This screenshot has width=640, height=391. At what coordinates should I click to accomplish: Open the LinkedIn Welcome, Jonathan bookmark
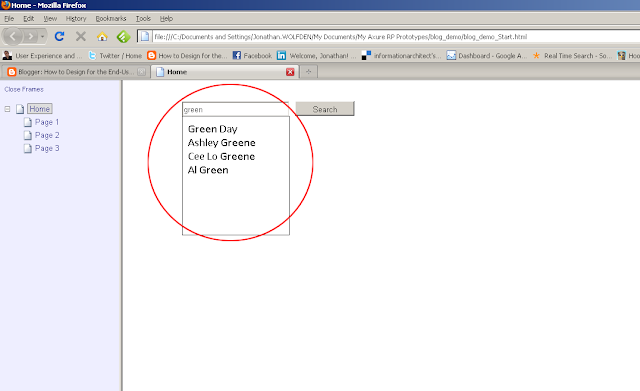pos(316,56)
